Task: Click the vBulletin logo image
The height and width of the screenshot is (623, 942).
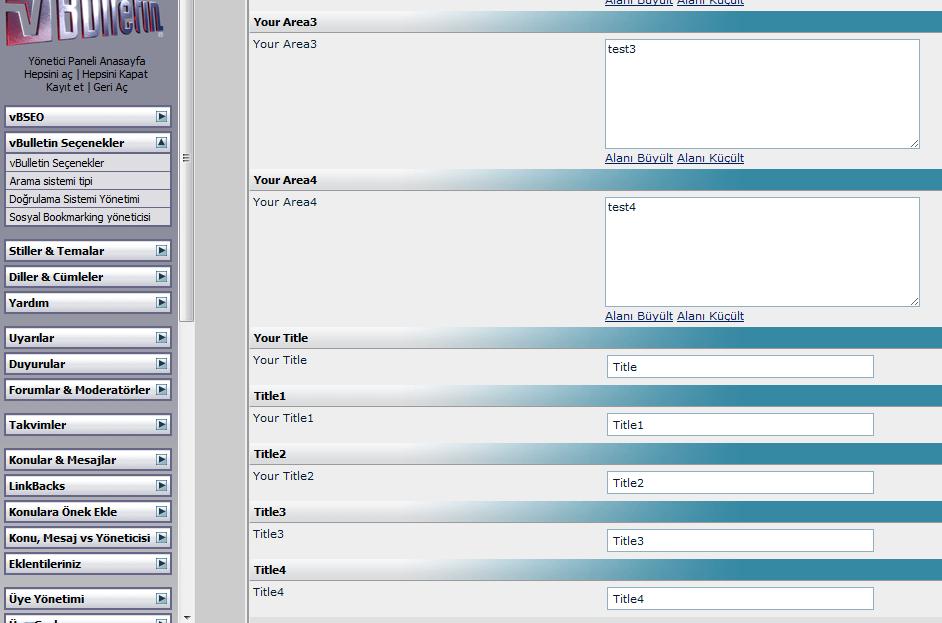Action: 85,22
